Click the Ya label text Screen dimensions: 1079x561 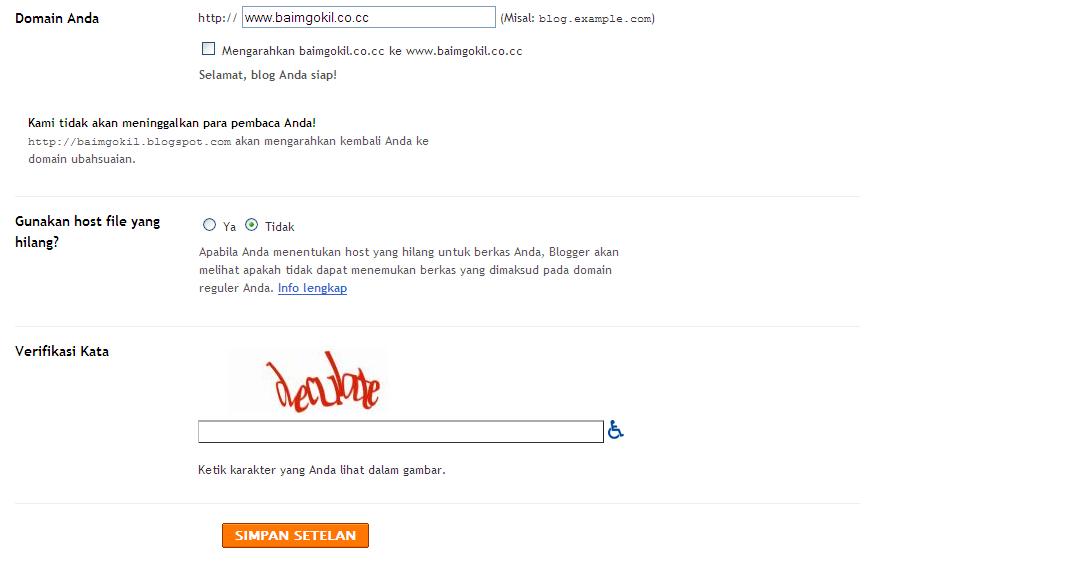229,226
